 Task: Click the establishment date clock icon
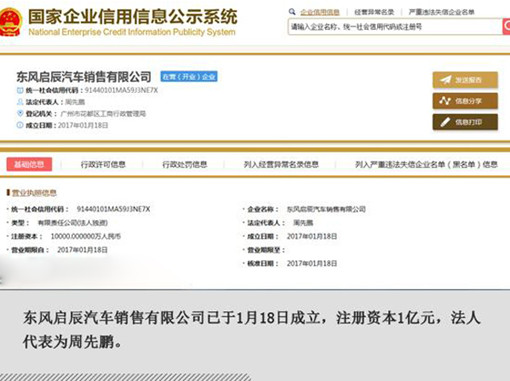[20, 125]
